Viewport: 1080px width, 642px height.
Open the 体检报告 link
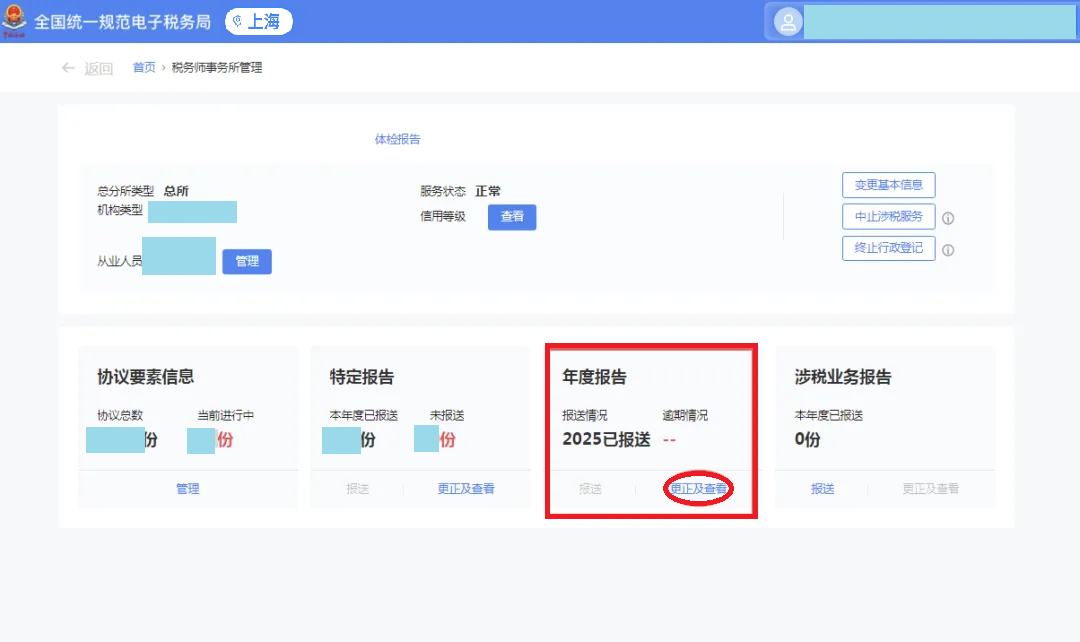point(397,139)
